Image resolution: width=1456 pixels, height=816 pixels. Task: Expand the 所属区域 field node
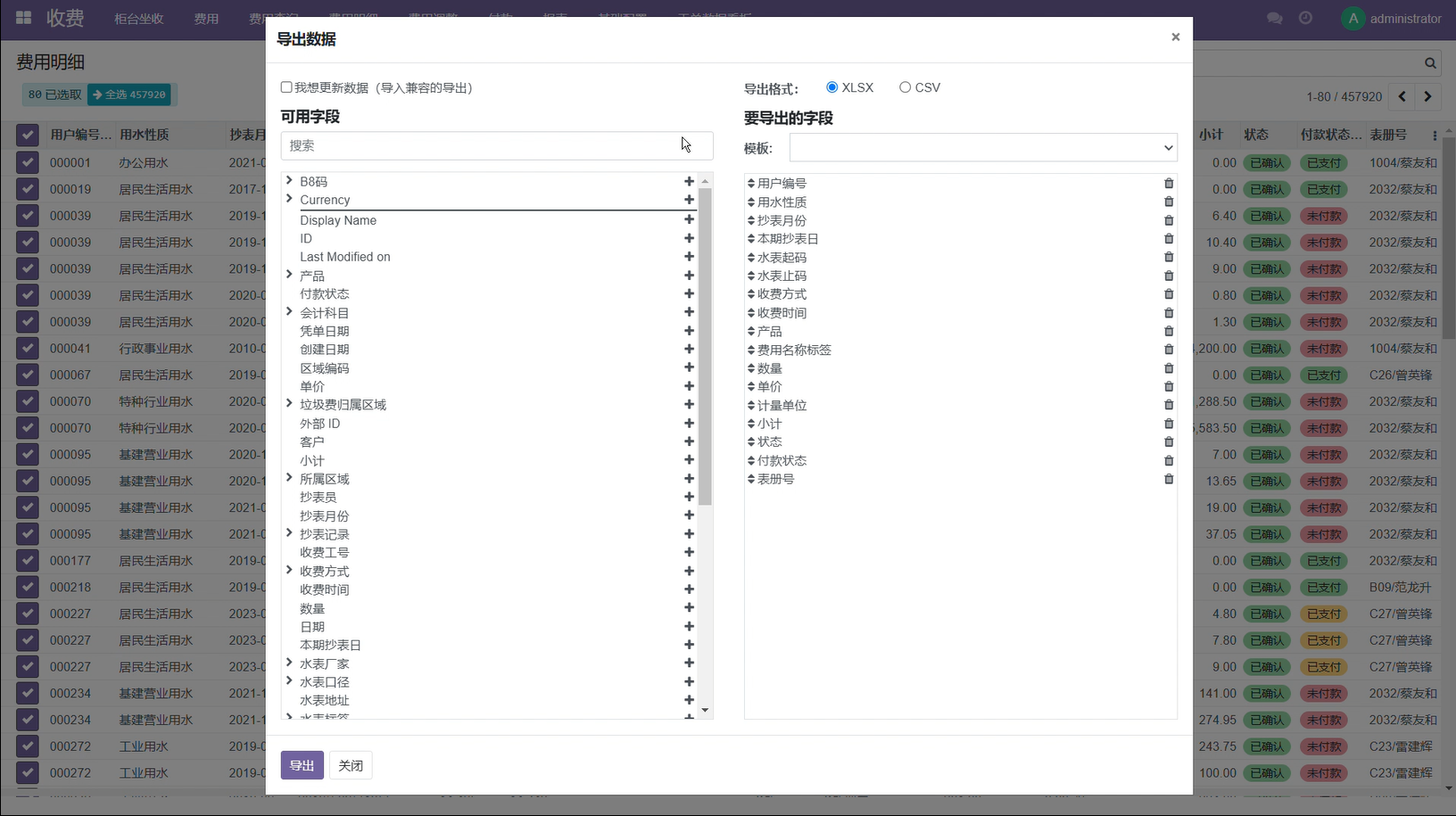click(289, 478)
